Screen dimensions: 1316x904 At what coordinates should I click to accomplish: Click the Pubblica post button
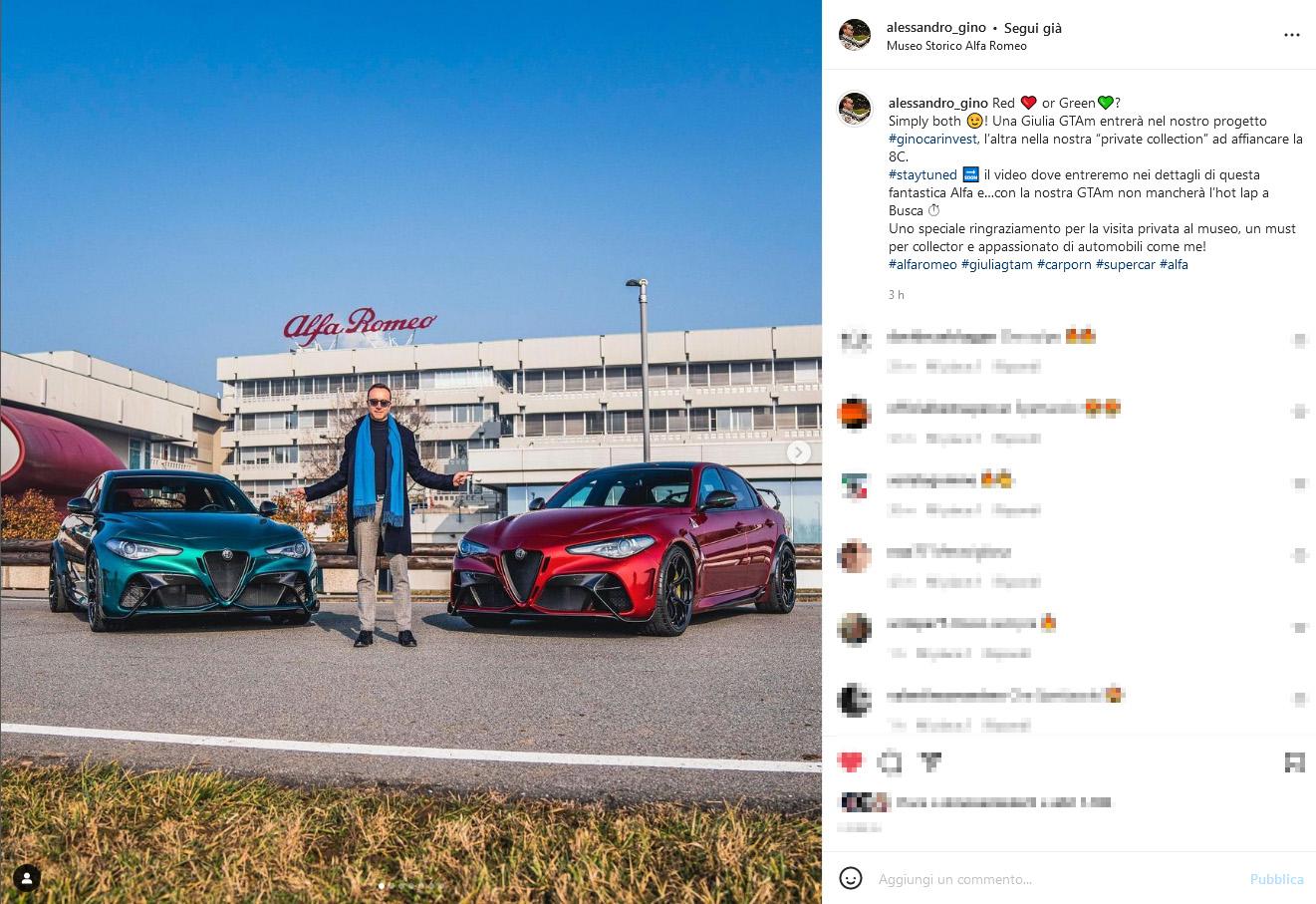pyautogui.click(x=1276, y=879)
